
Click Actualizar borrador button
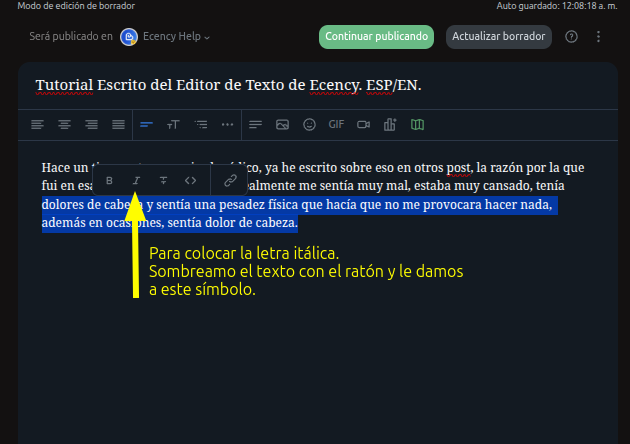[x=499, y=37]
